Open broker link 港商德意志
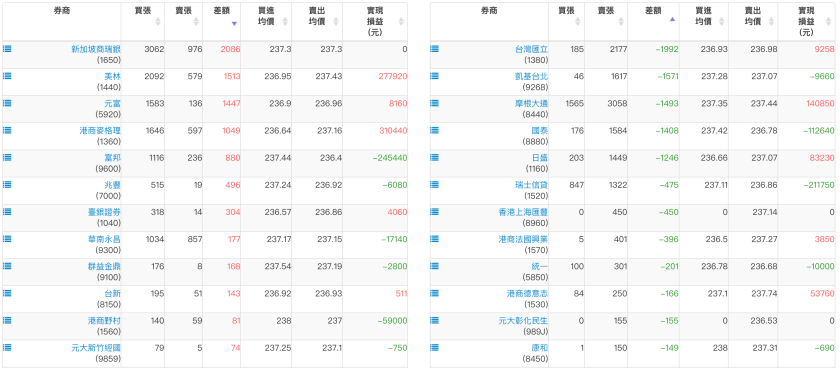This screenshot has height=368, width=840. tap(528, 294)
